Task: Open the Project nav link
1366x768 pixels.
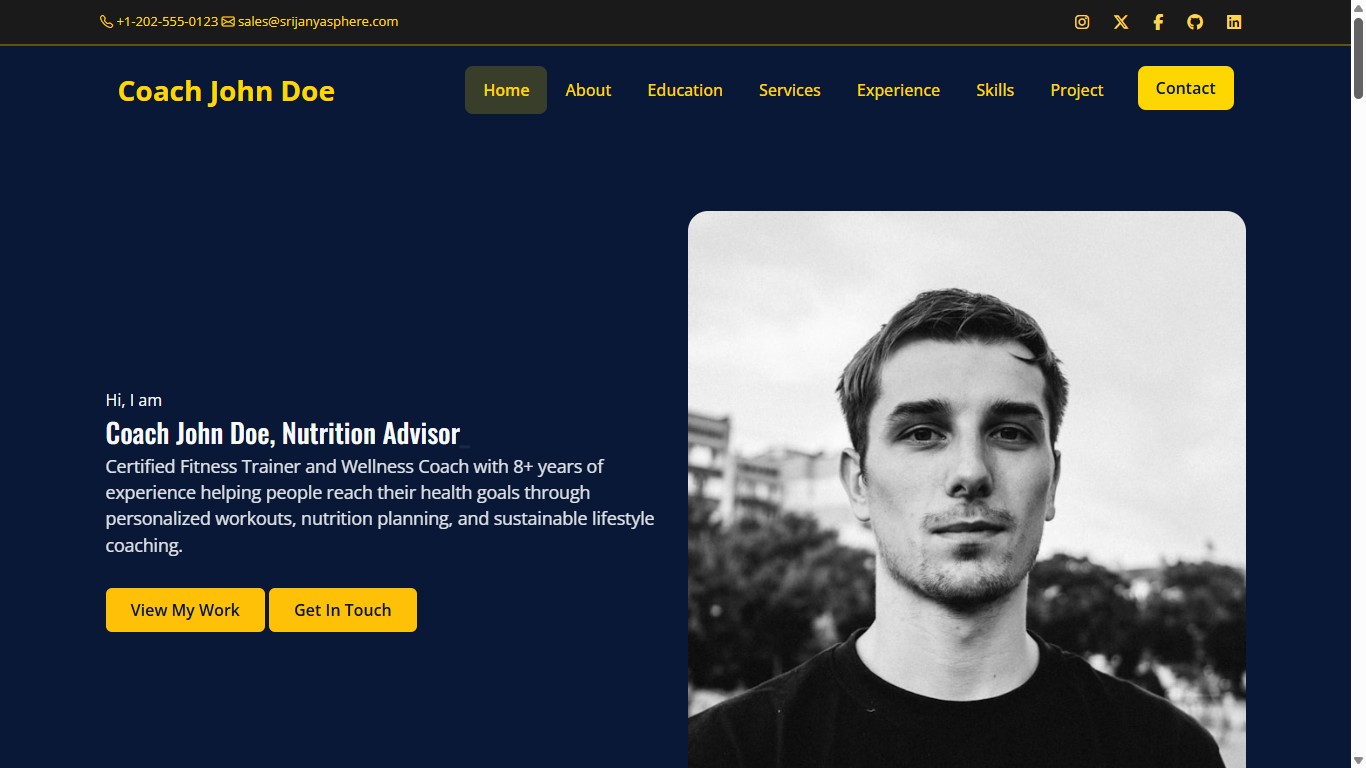Action: point(1077,90)
